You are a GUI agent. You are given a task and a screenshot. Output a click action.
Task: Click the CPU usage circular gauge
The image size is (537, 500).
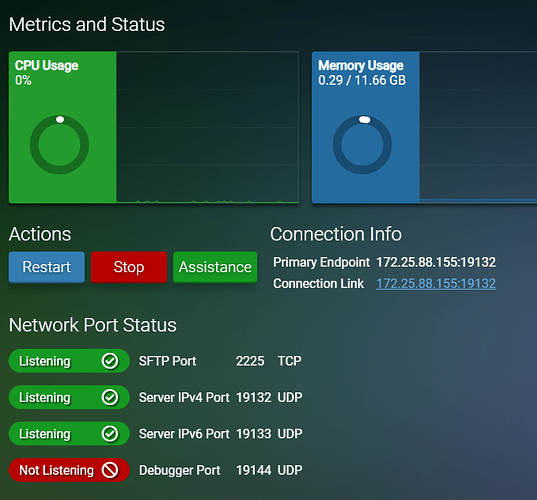point(59,145)
